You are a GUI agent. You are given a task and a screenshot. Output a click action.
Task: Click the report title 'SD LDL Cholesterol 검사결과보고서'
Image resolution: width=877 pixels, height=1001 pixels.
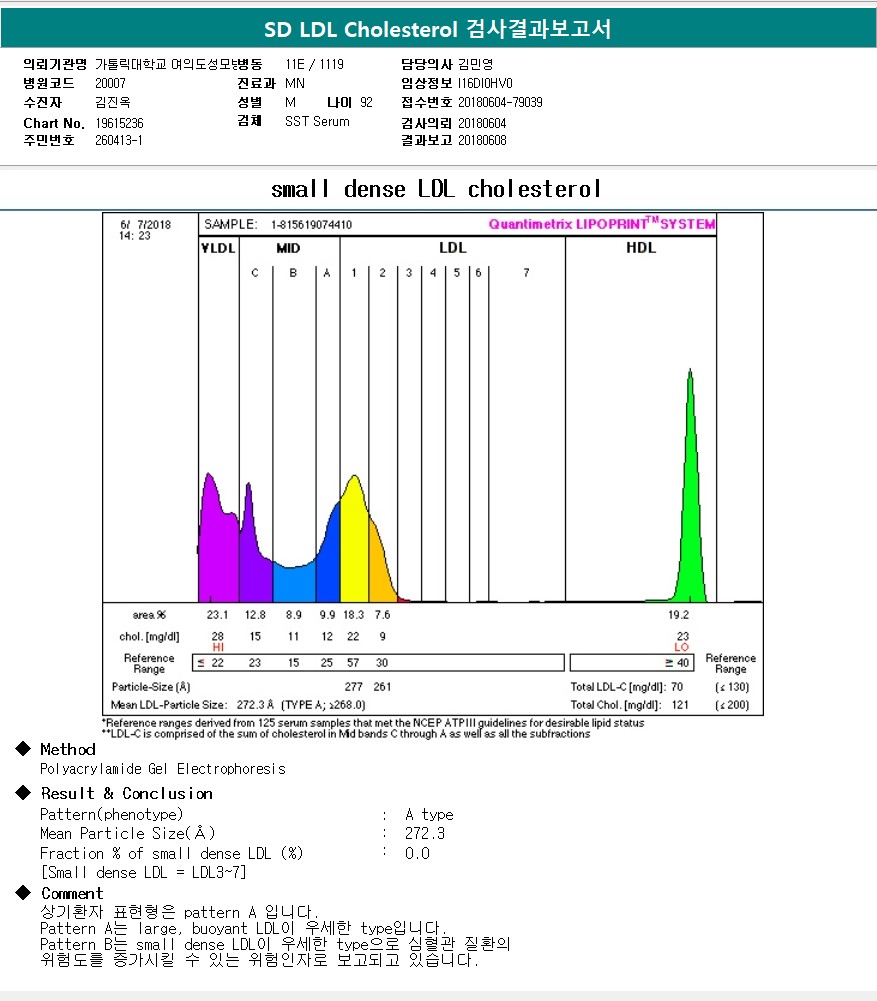[438, 29]
